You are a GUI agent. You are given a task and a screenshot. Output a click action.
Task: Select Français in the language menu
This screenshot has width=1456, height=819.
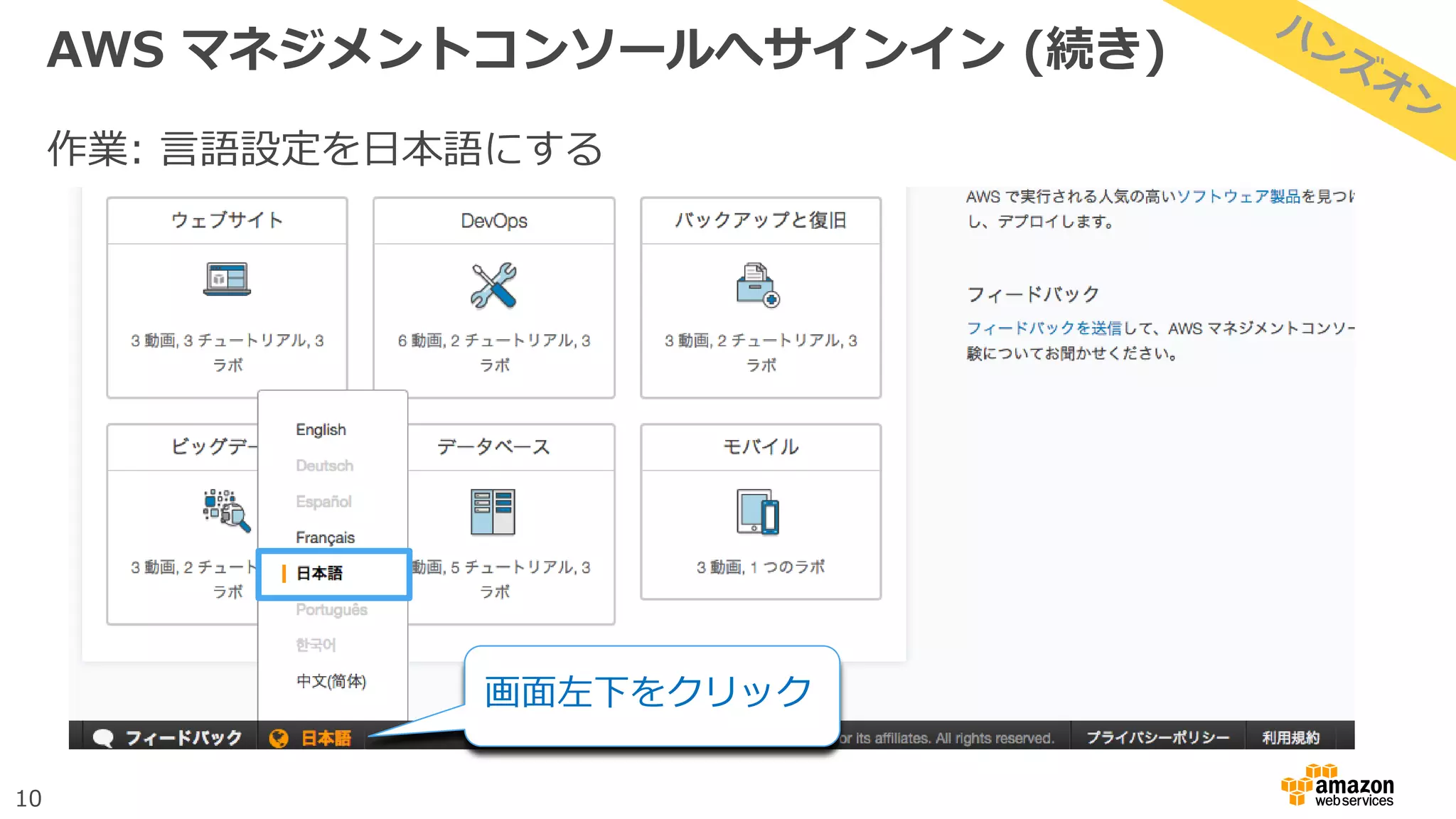coord(325,537)
